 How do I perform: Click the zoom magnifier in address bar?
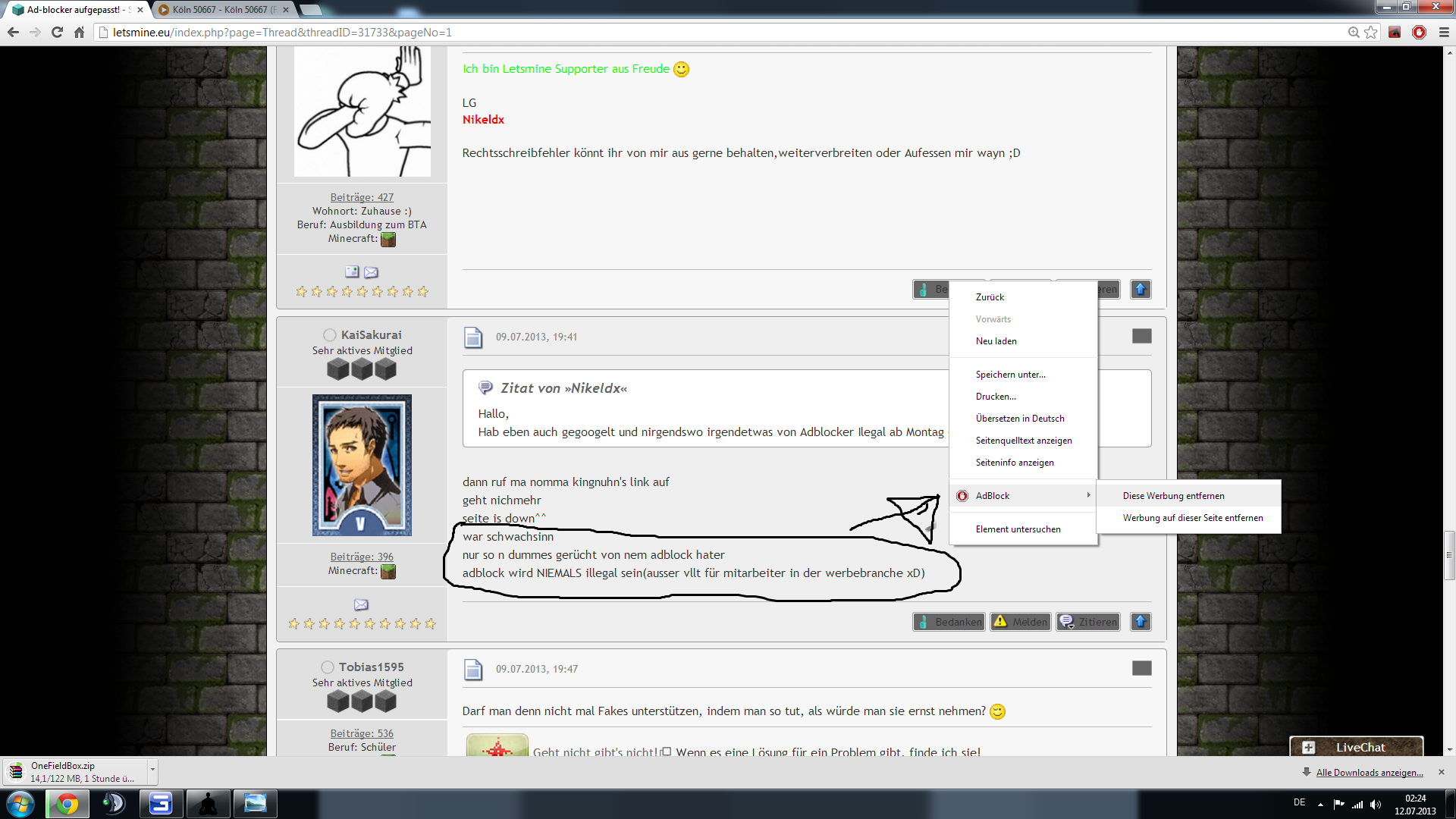[1354, 32]
